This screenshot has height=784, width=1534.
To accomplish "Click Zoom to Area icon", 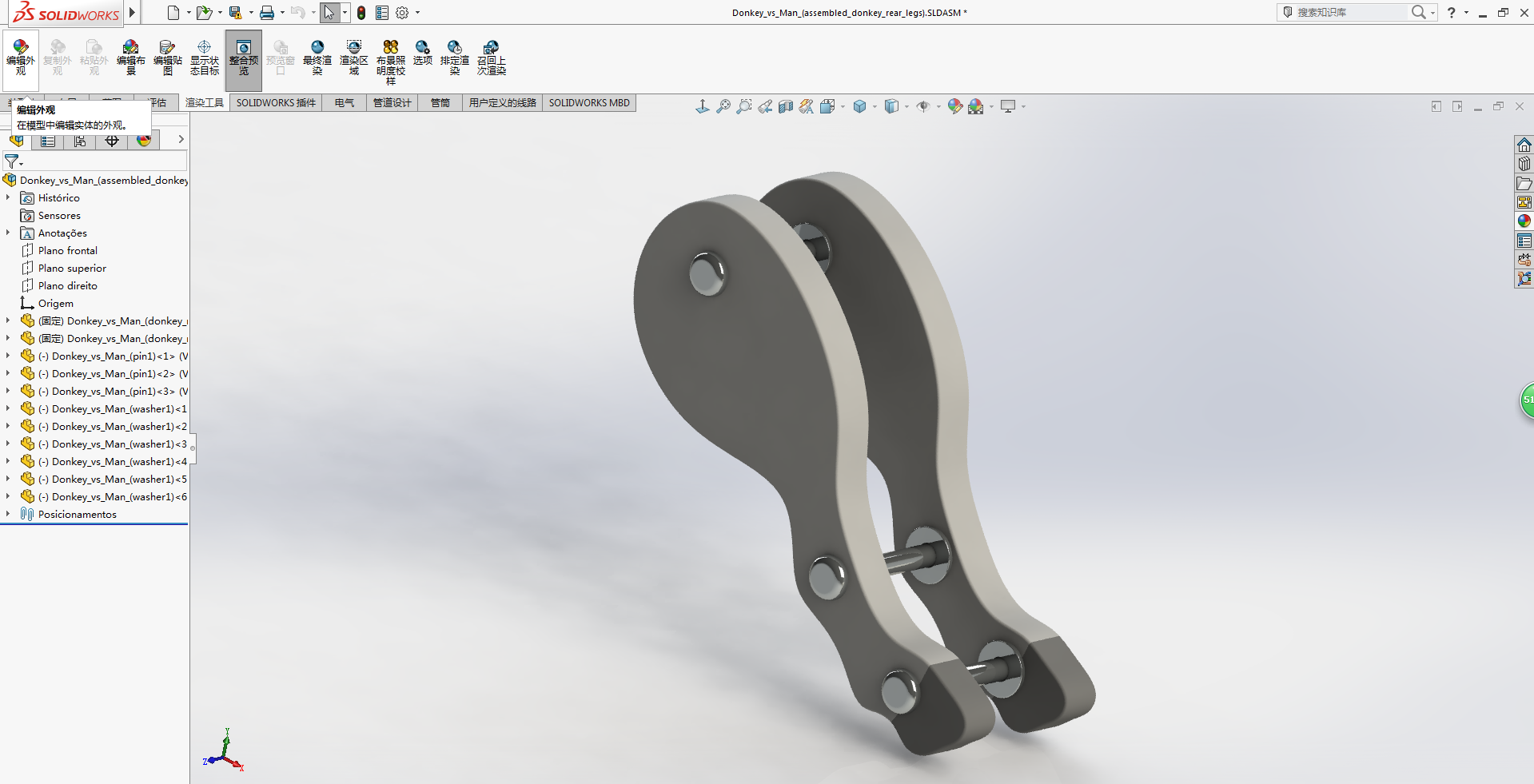I will point(744,106).
